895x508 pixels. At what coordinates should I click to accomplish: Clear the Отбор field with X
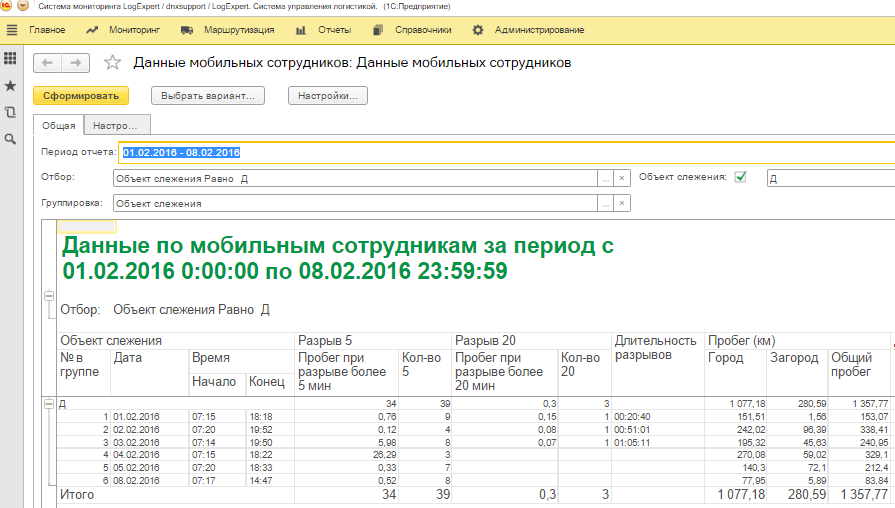click(x=622, y=179)
